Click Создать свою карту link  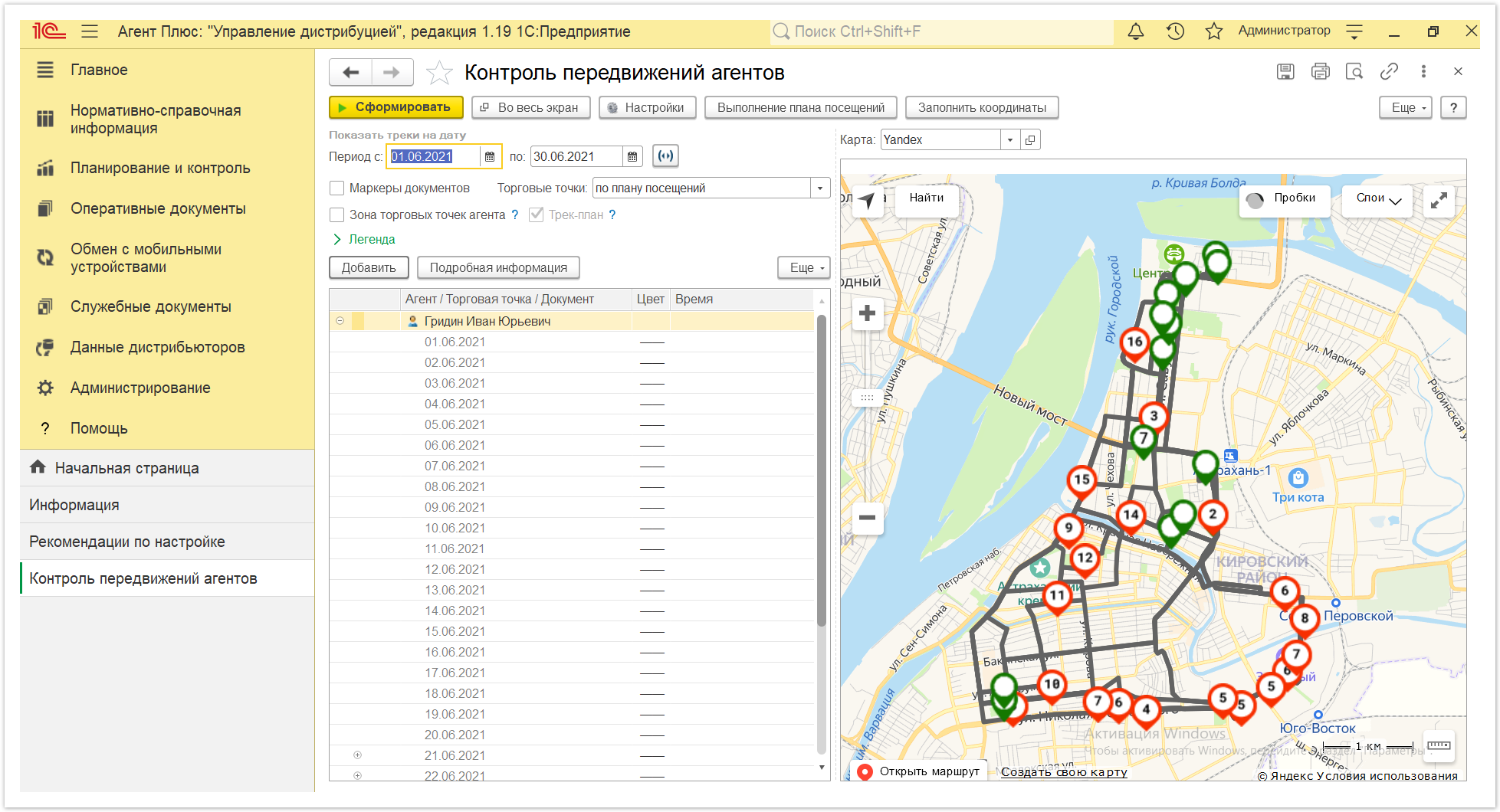pos(1064,772)
